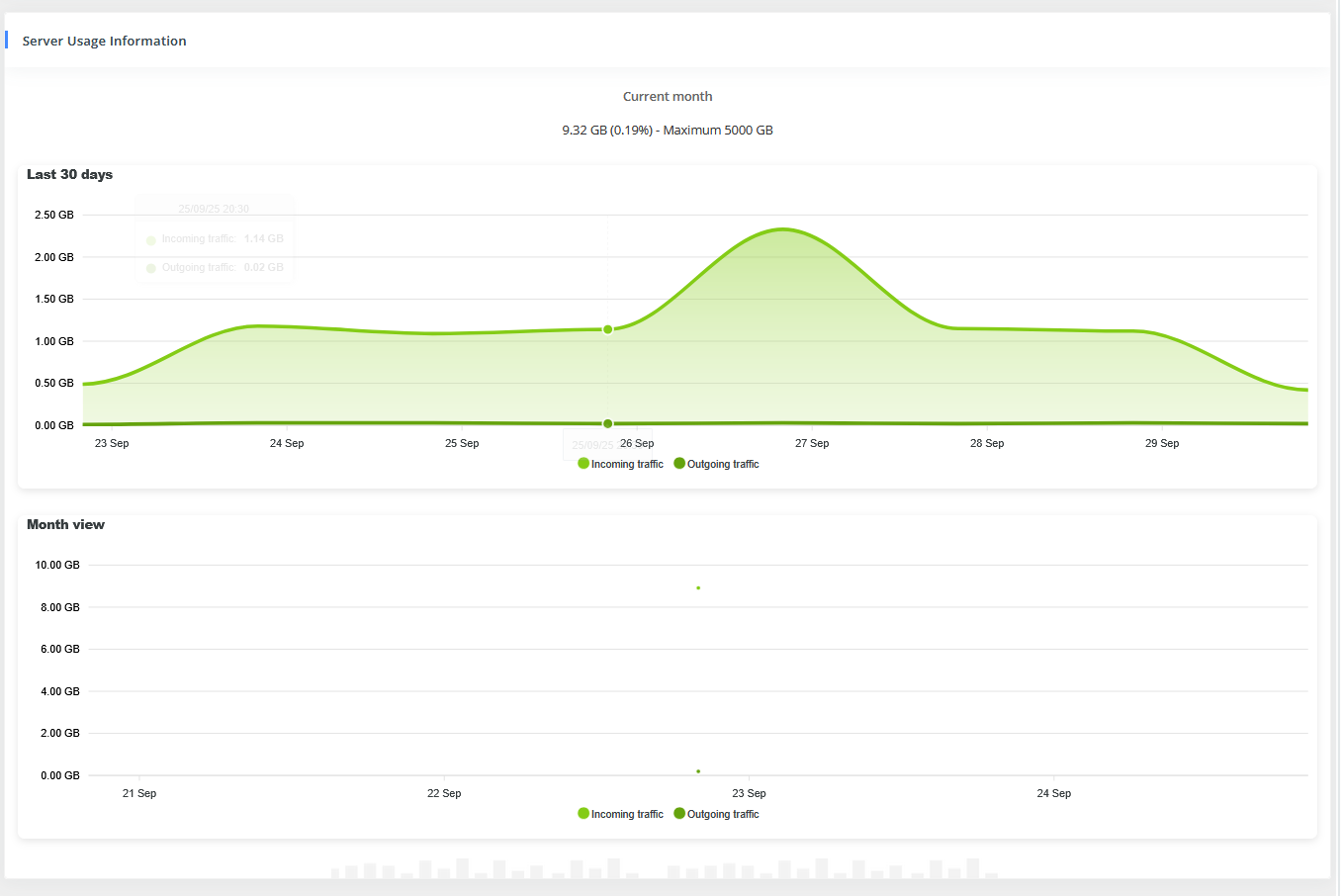
Task: Toggle Outgoing traffic legend in Month view chart
Action: pos(716,814)
